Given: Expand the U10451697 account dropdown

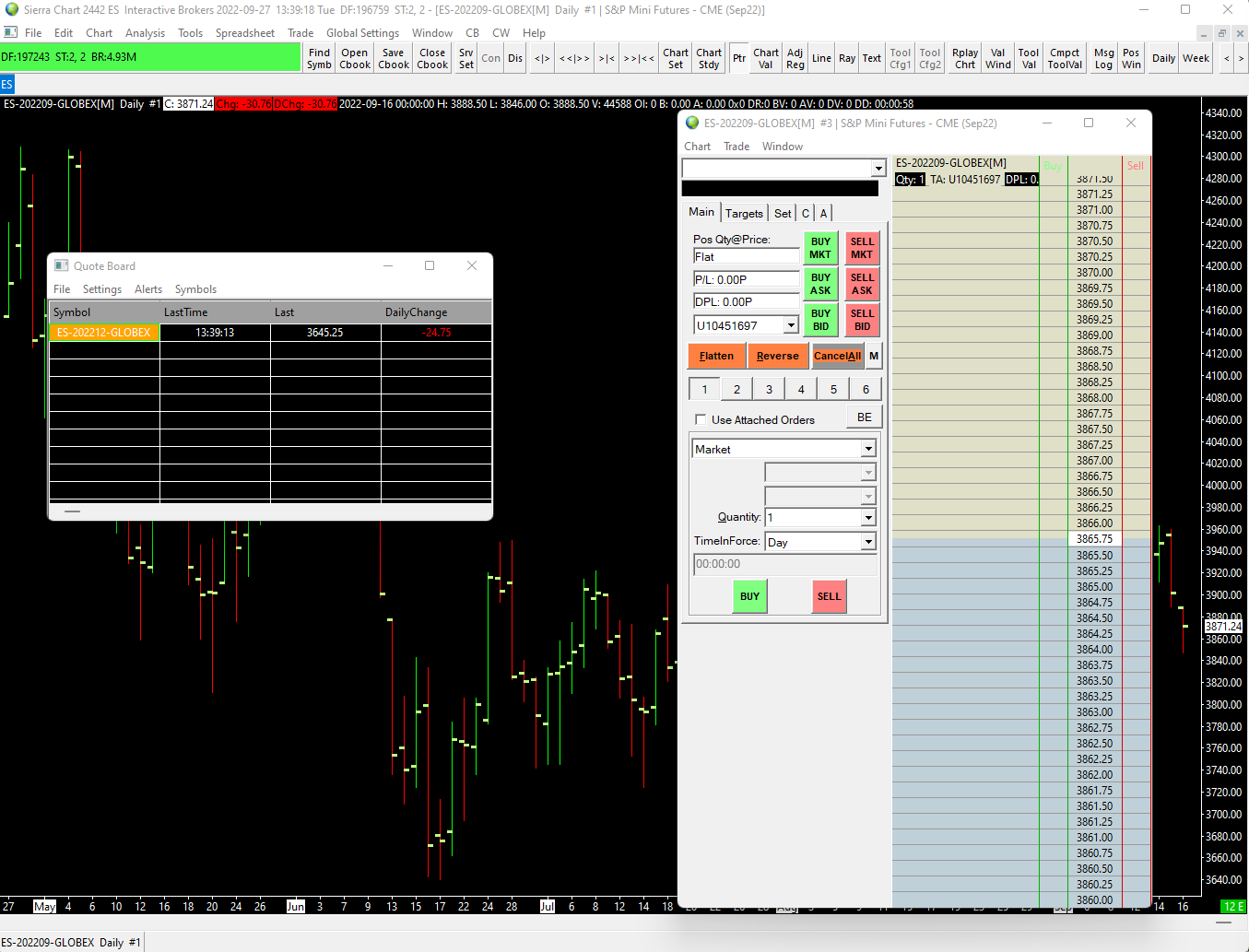Looking at the screenshot, I should point(791,325).
